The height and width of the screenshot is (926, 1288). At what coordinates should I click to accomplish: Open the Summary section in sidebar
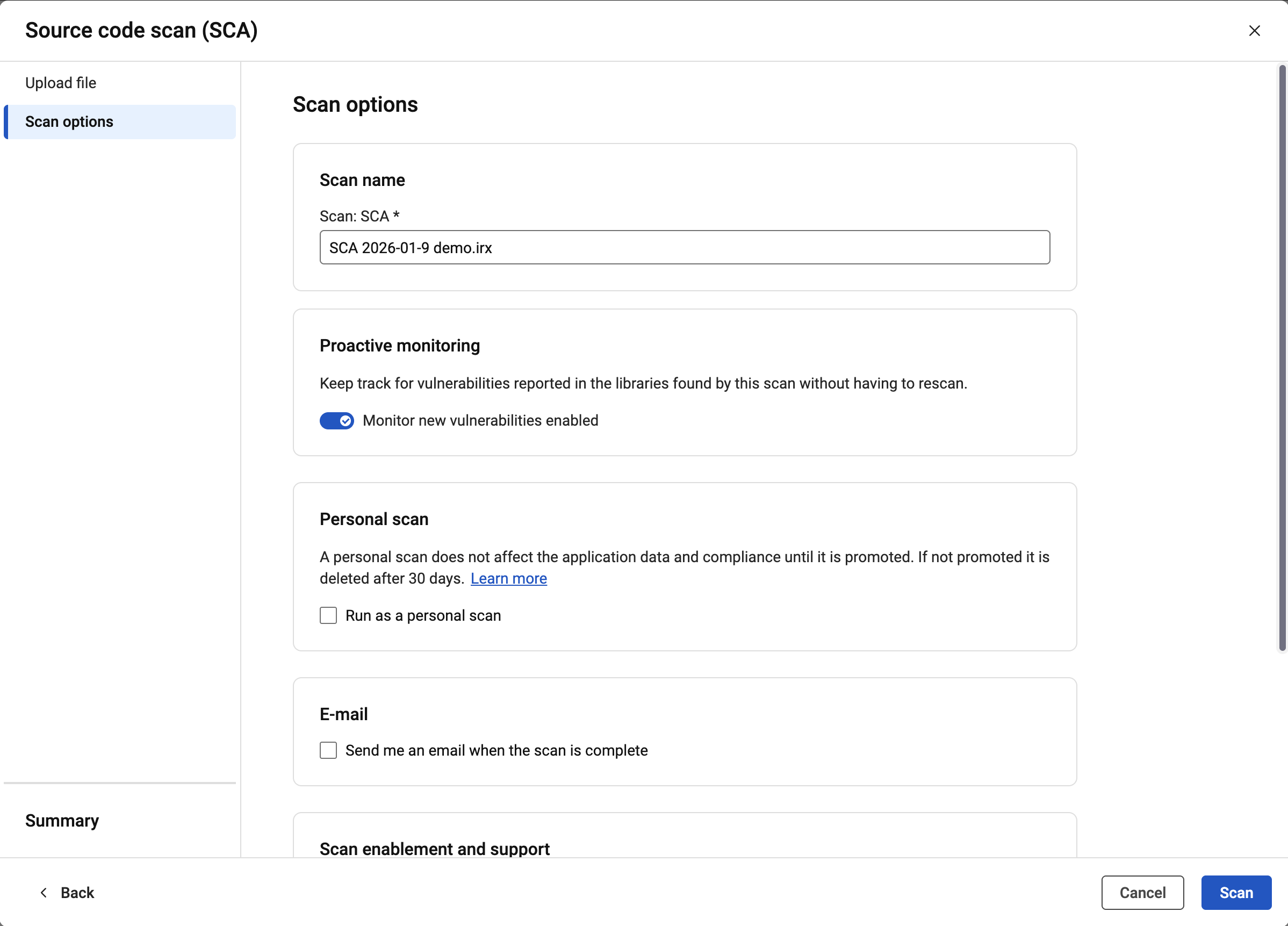pos(62,820)
